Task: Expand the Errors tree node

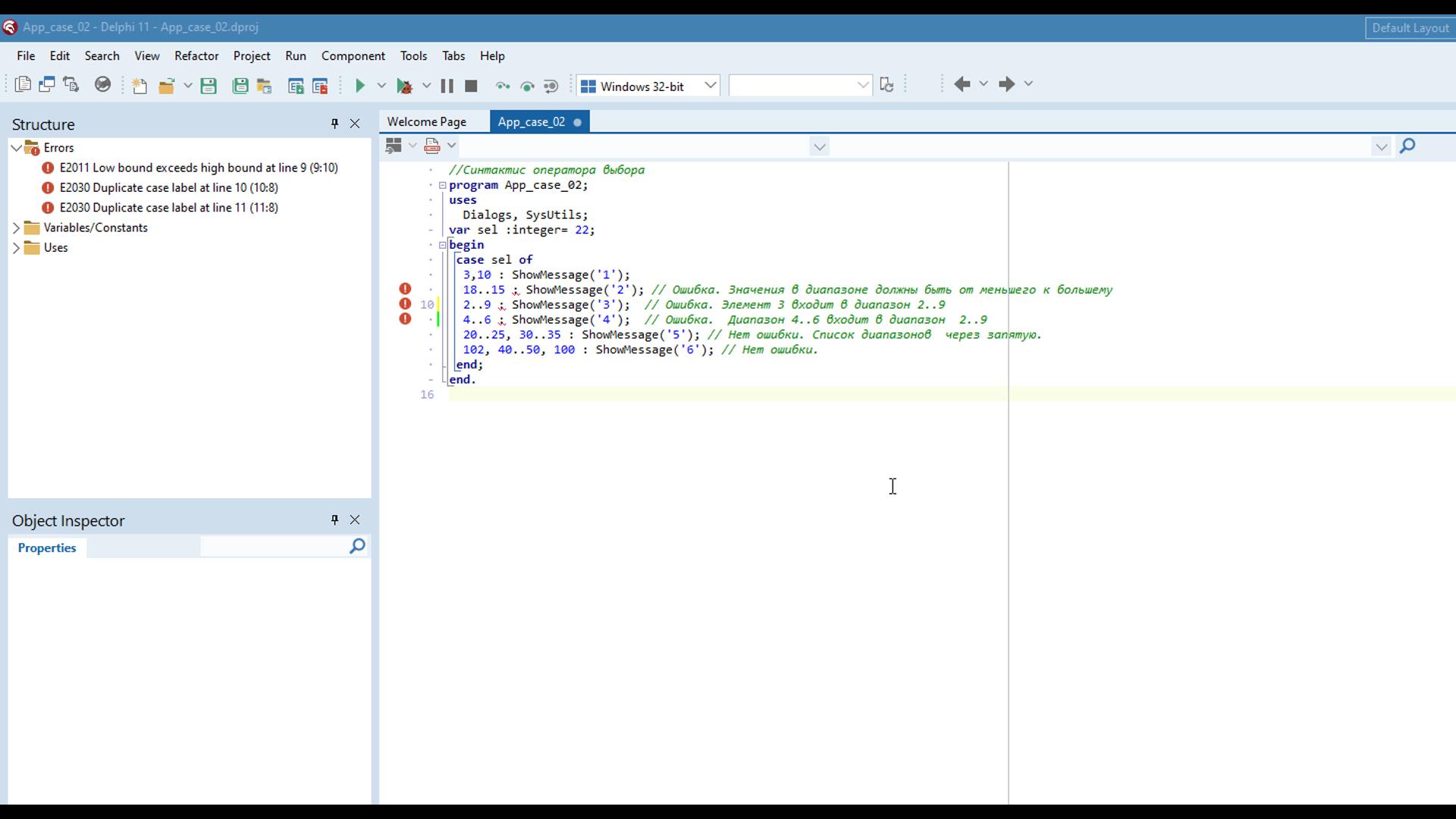Action: (16, 147)
